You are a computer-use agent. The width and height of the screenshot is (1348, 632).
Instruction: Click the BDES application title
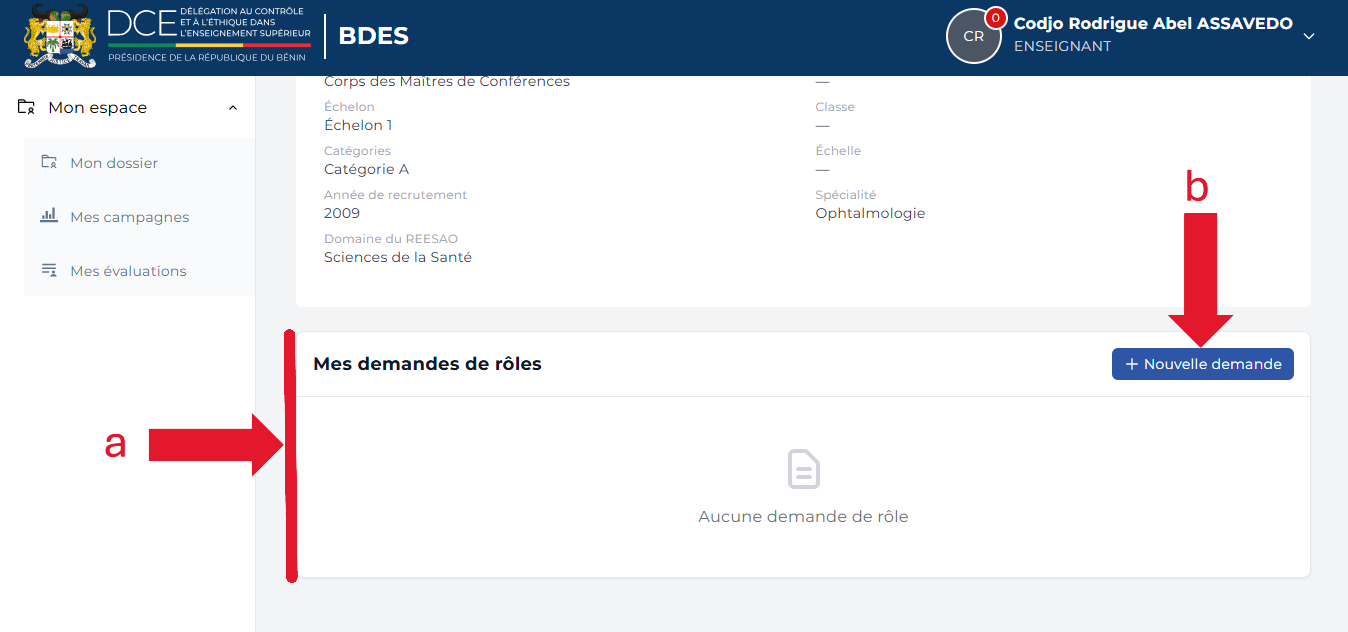[373, 36]
